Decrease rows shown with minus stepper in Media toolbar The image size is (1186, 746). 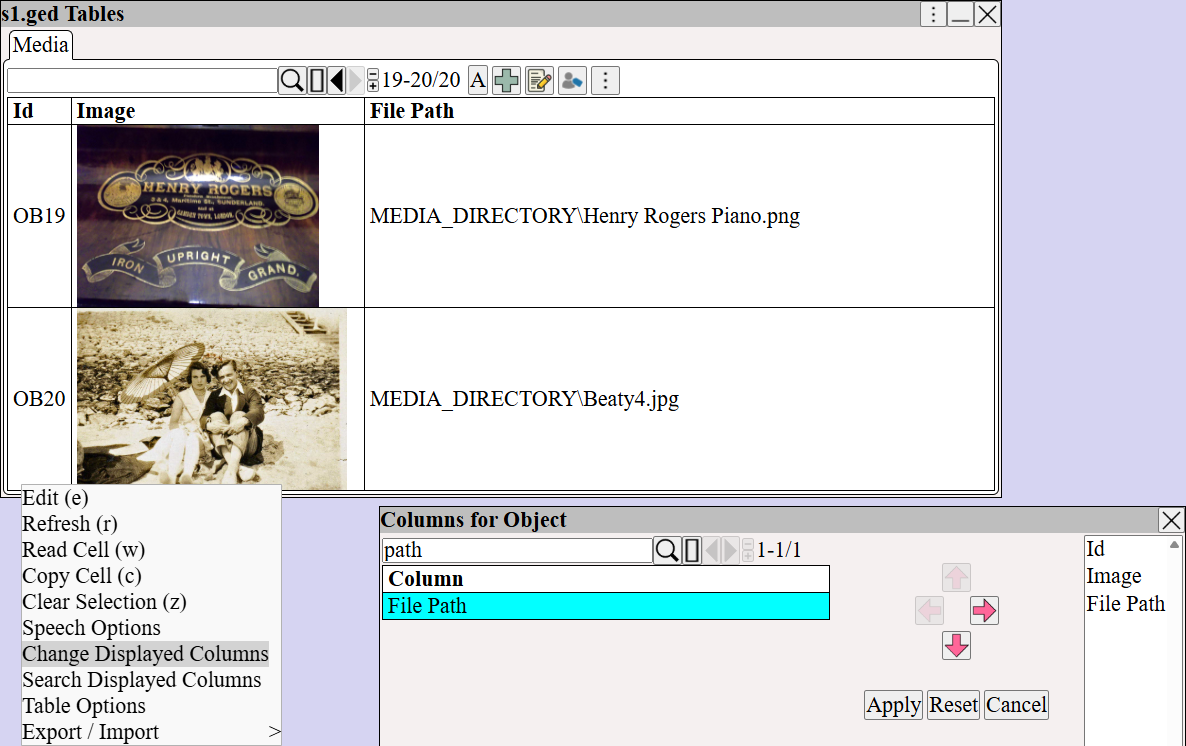pyautogui.click(x=372, y=74)
